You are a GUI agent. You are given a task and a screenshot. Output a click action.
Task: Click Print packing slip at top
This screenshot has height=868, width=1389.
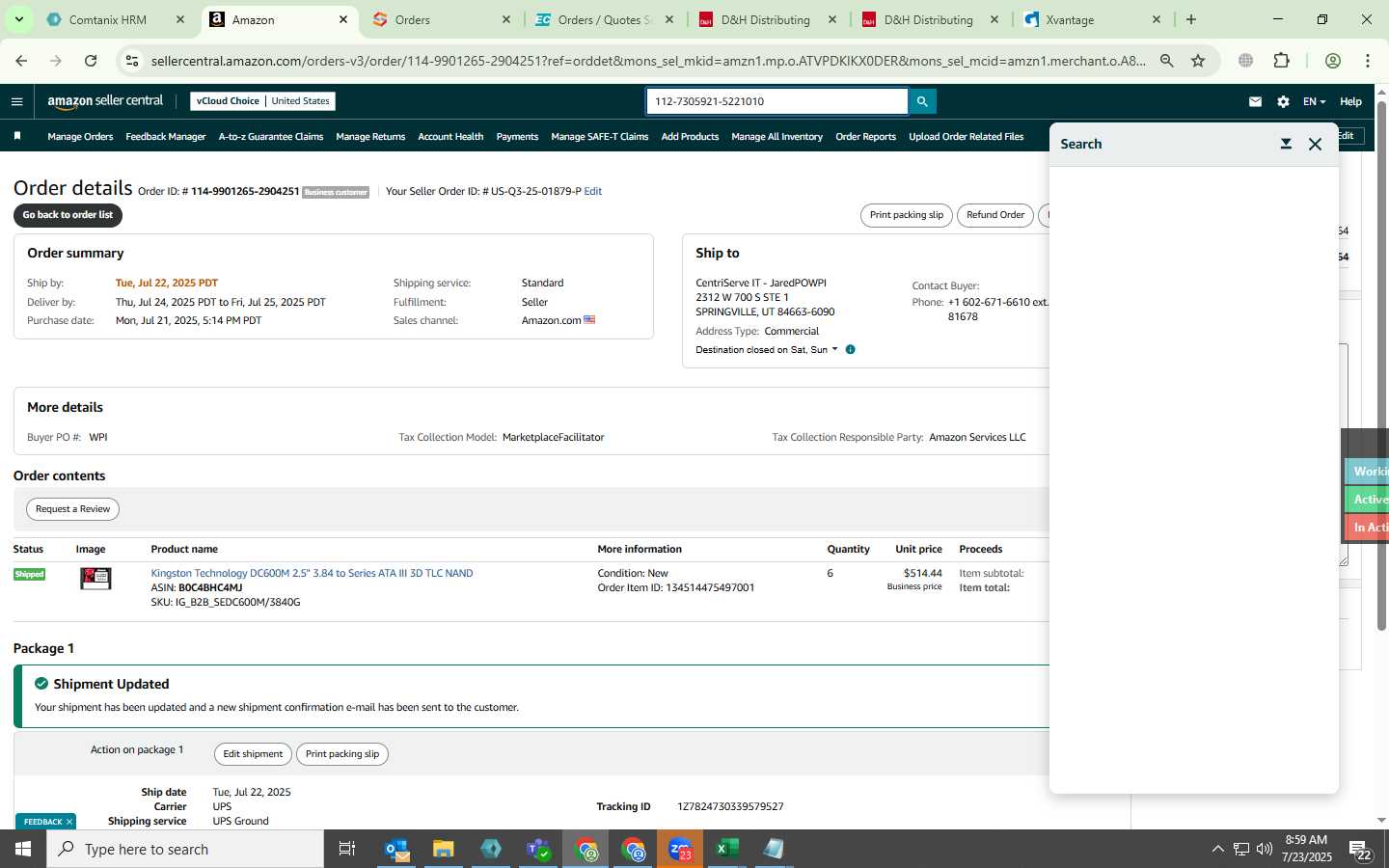906,215
